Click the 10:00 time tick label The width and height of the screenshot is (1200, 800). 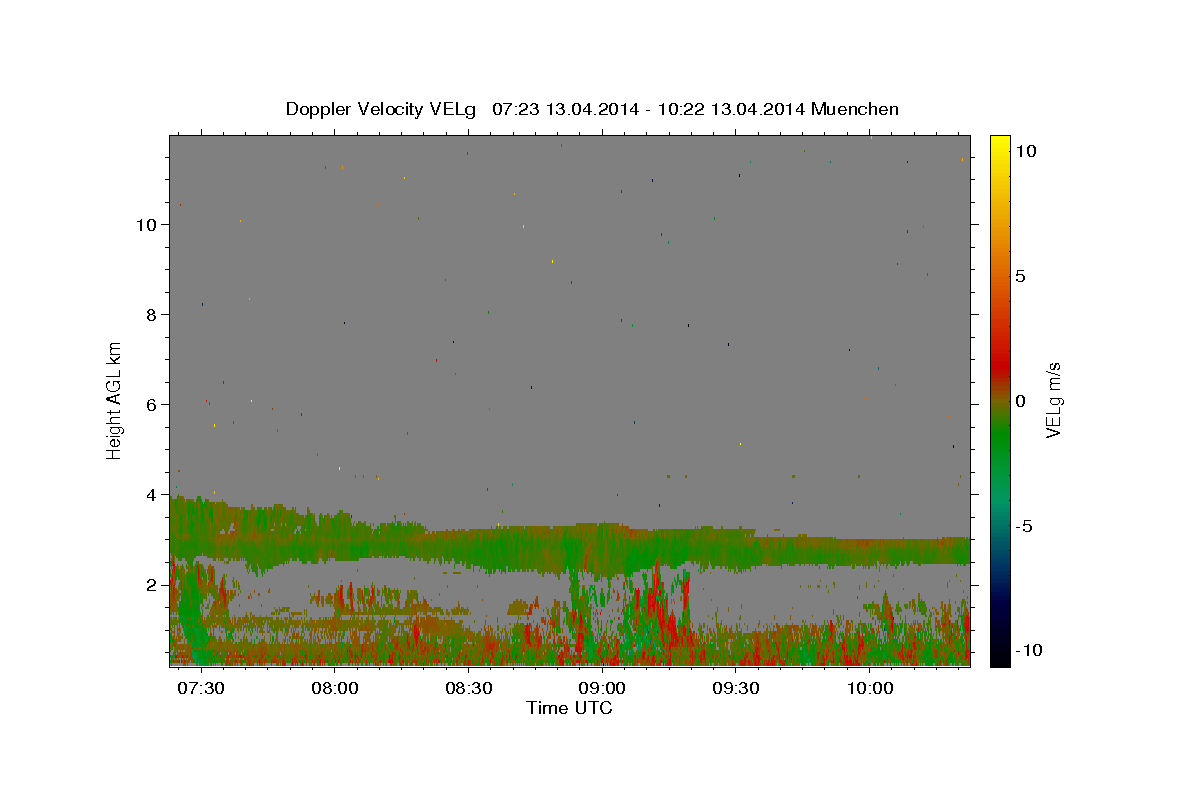(x=870, y=688)
